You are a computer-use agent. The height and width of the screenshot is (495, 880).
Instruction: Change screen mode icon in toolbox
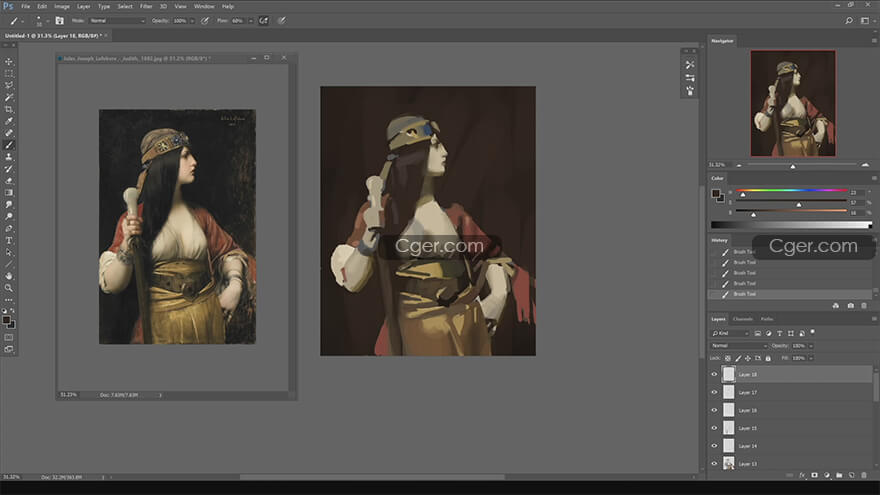[x=8, y=349]
